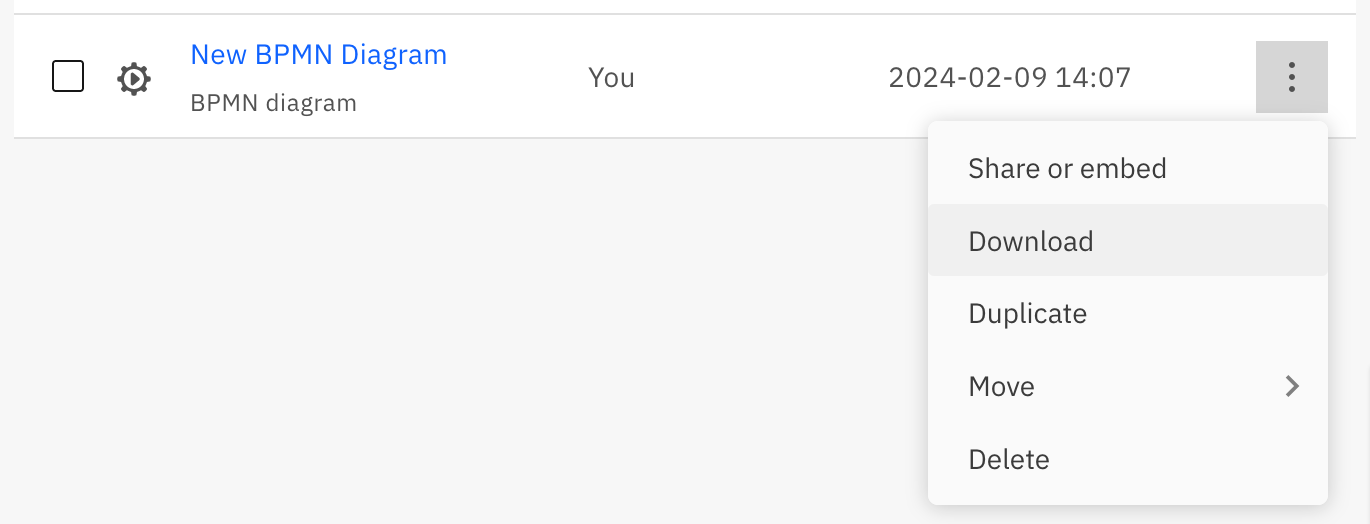Open the New BPMN Diagram link
The width and height of the screenshot is (1370, 524).
pos(318,54)
